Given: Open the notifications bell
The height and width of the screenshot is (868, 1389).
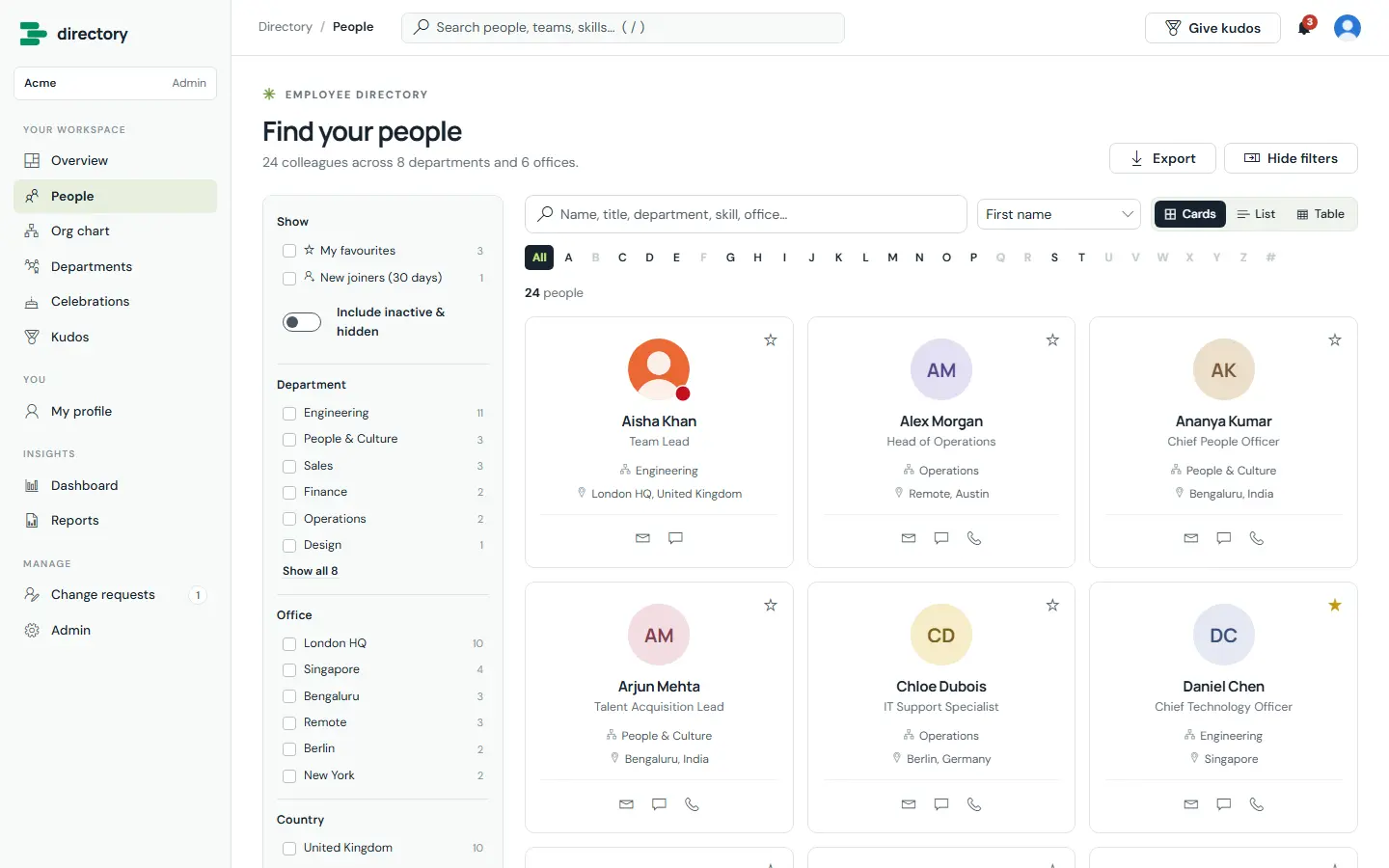Looking at the screenshot, I should point(1304,27).
